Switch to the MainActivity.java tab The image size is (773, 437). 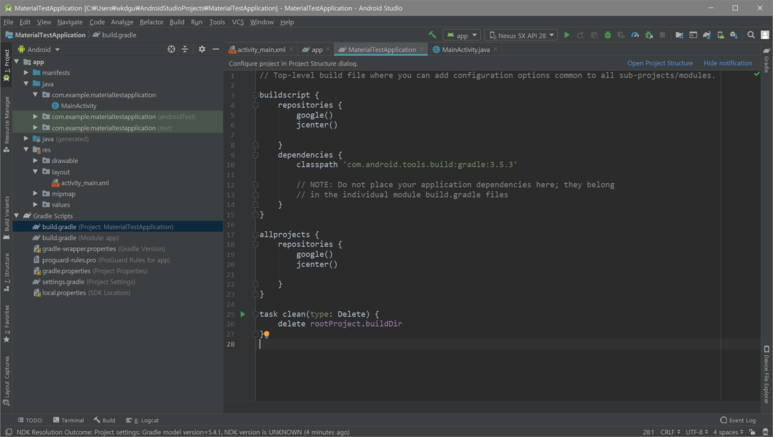(465, 49)
